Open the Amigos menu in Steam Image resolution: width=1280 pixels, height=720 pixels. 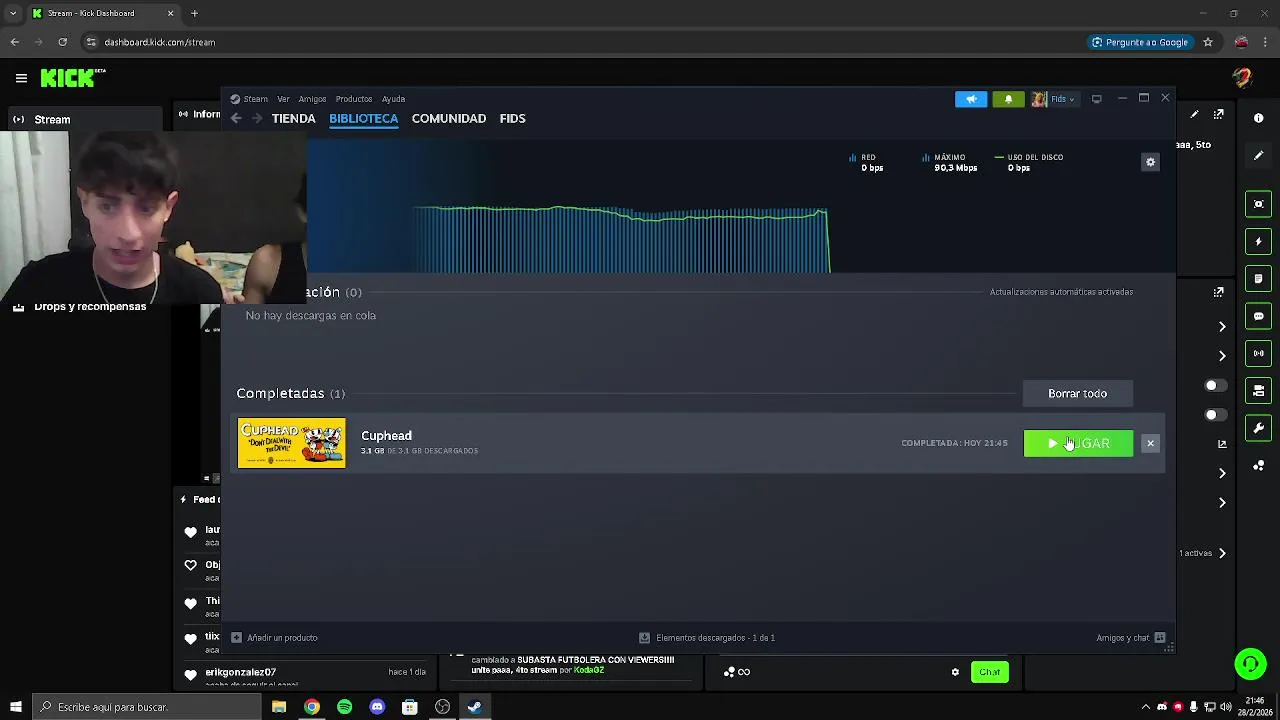pyautogui.click(x=312, y=99)
